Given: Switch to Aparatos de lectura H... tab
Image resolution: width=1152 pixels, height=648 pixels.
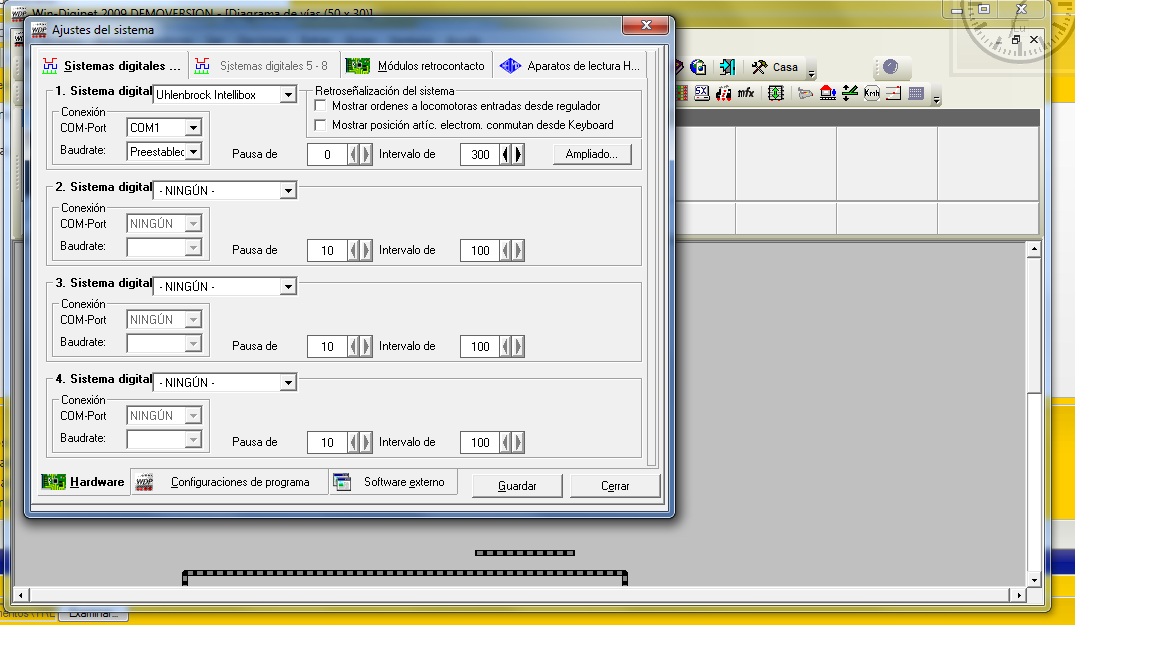Looking at the screenshot, I should (569, 66).
